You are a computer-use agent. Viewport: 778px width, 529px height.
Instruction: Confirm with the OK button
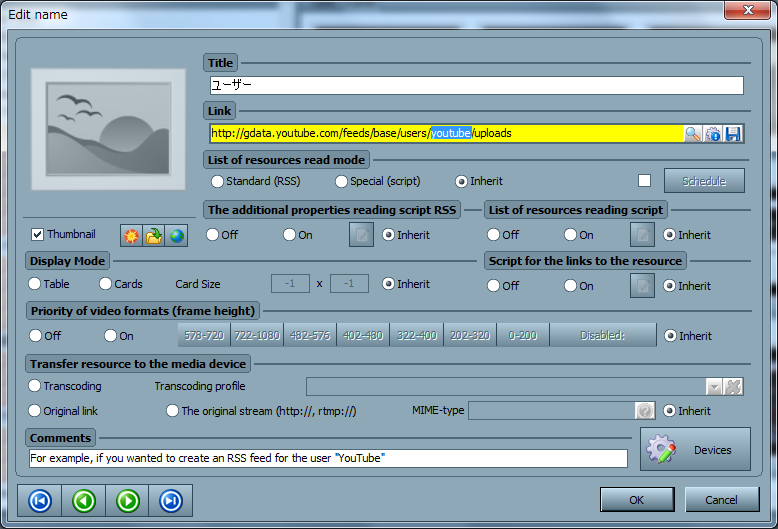click(x=637, y=500)
